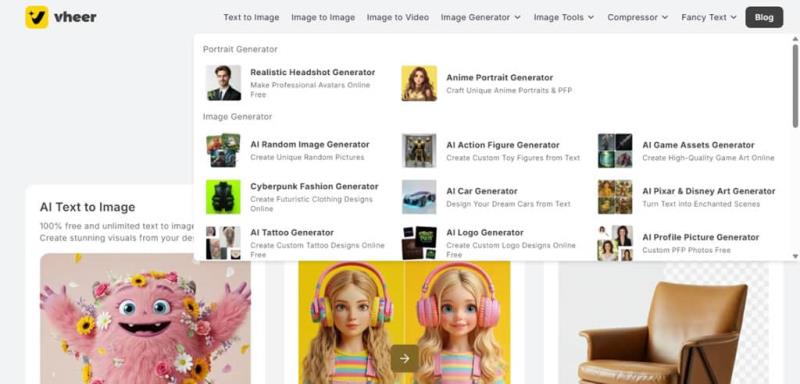Open the AI Tattoo Generator link
Screen dimensions: 800x384
[x=292, y=233]
